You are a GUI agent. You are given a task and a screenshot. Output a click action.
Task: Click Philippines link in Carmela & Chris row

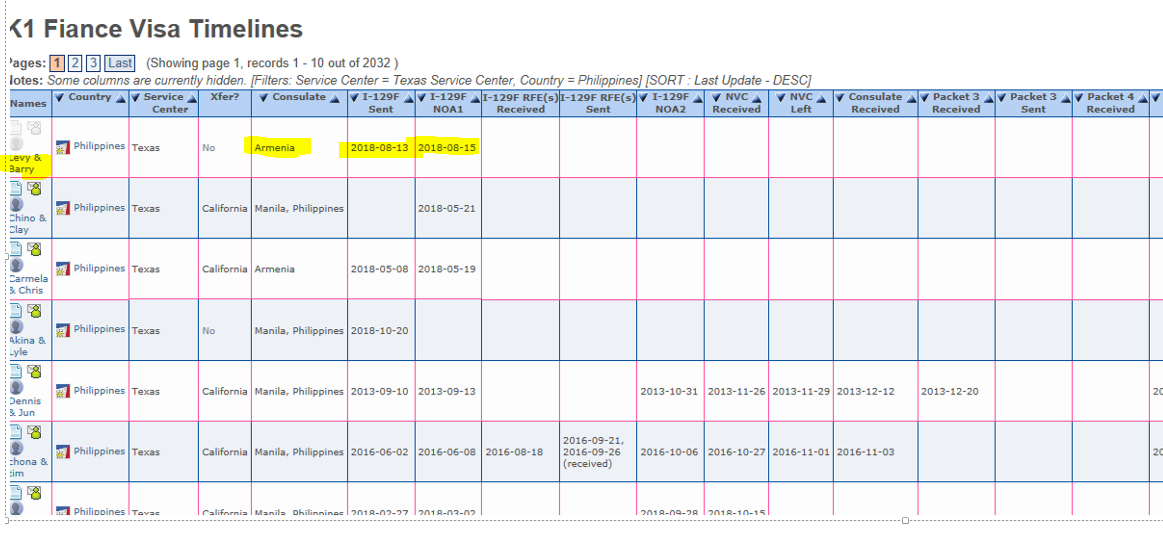point(99,268)
